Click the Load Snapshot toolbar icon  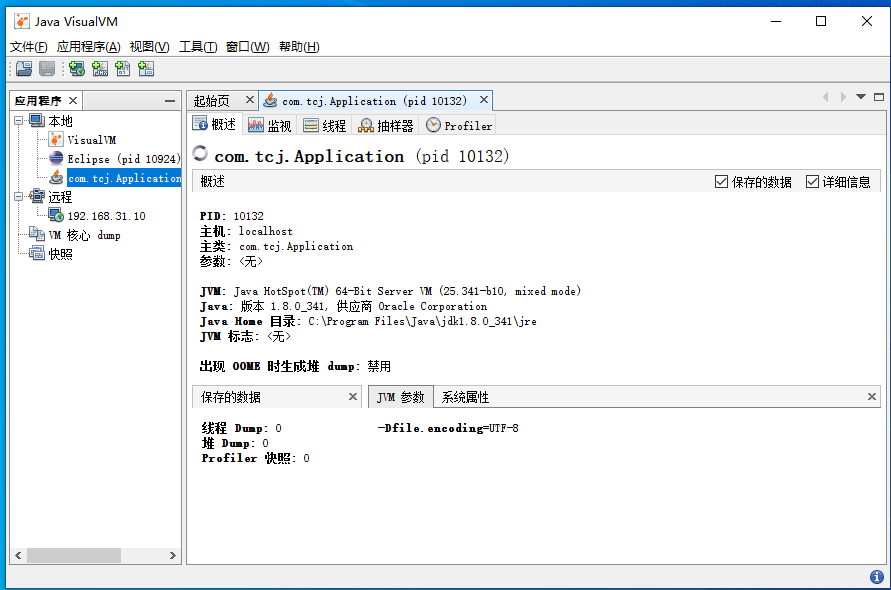click(23, 69)
